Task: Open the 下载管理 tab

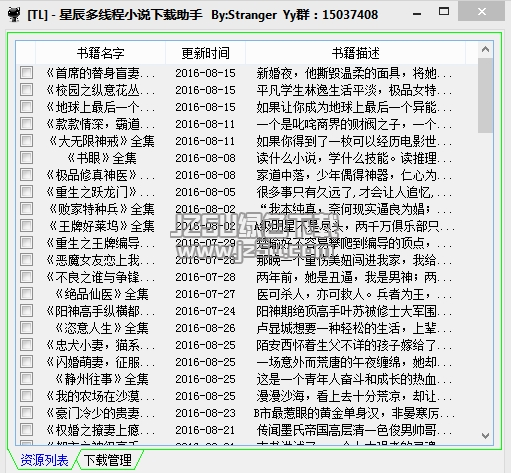Action: click(108, 460)
